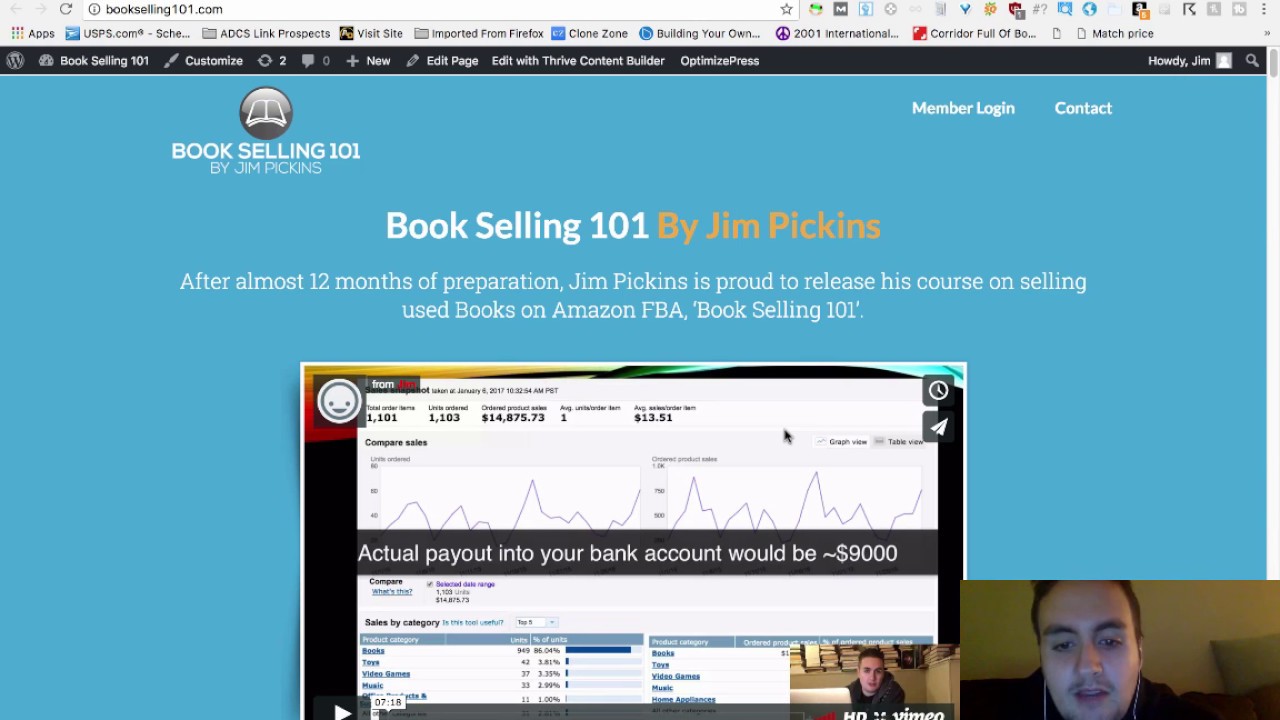Screen dimensions: 1280x720
Task: Open the blue globe extension icon
Action: click(x=1090, y=9)
